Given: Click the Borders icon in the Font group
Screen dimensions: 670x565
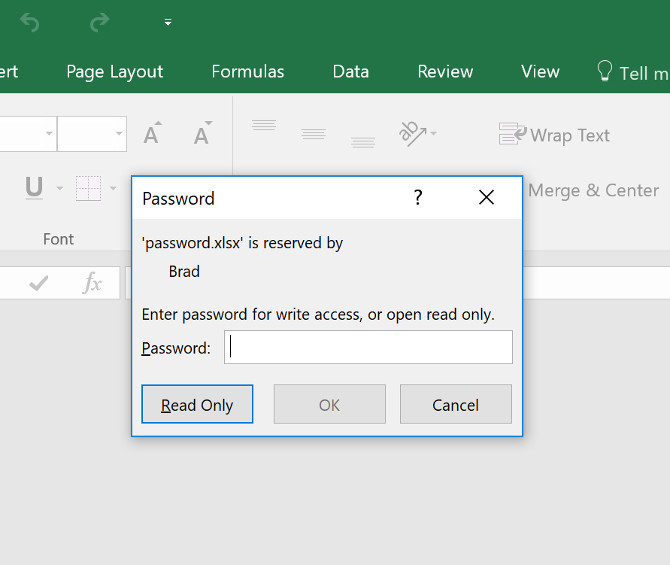Looking at the screenshot, I should point(88,188).
